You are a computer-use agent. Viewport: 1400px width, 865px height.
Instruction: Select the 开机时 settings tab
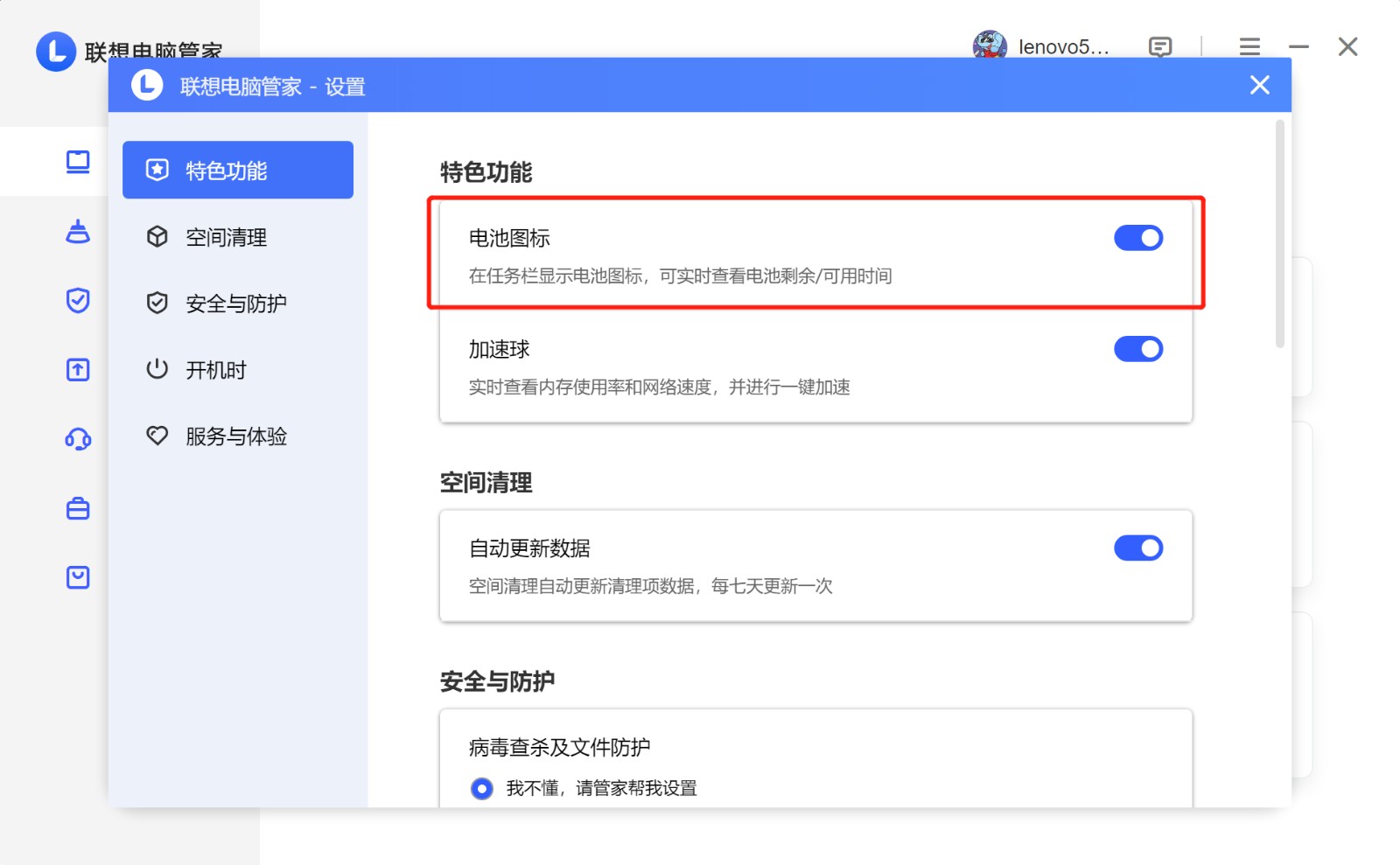click(x=238, y=370)
